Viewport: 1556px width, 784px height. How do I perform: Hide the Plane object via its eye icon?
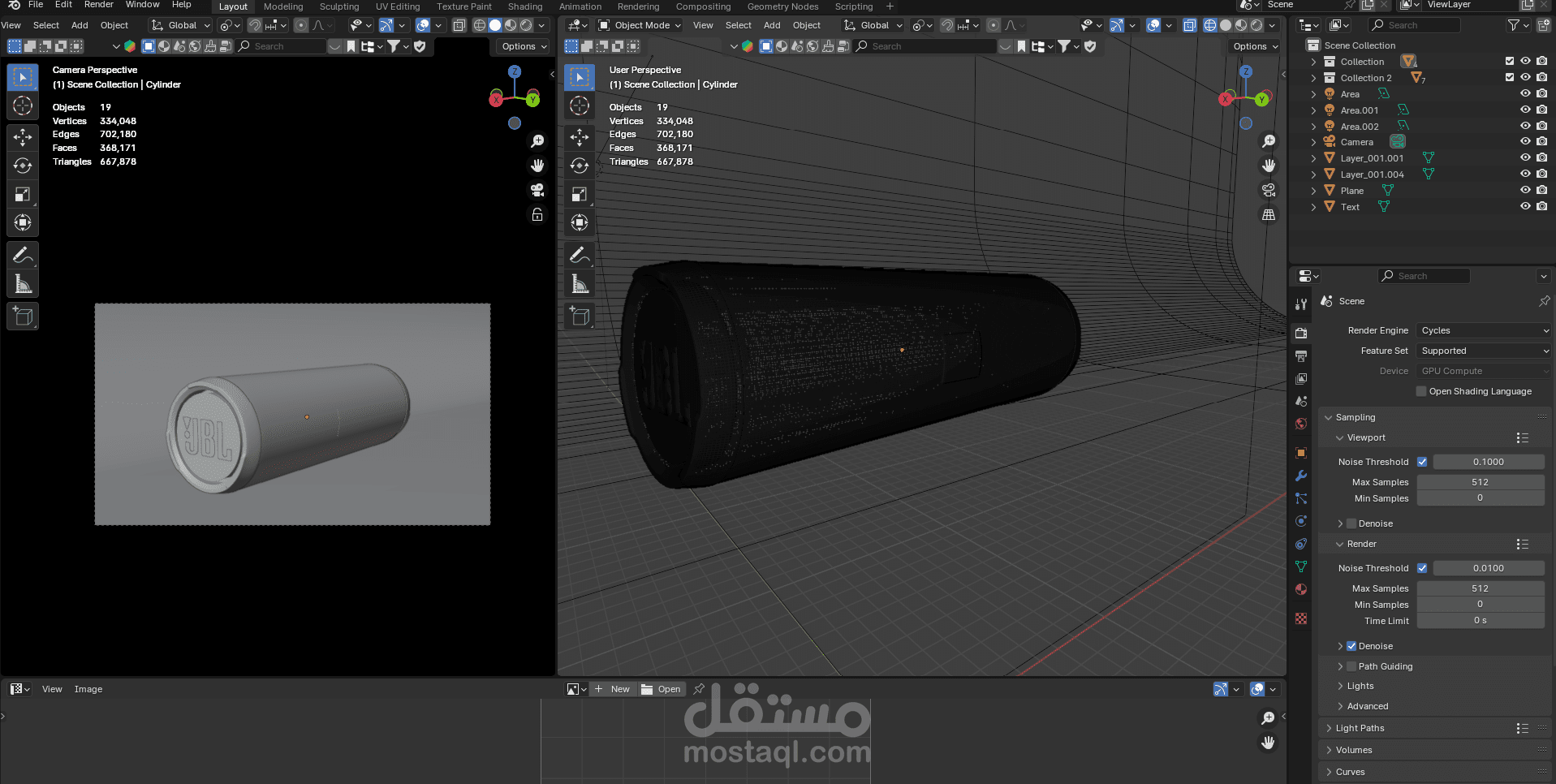(x=1525, y=191)
